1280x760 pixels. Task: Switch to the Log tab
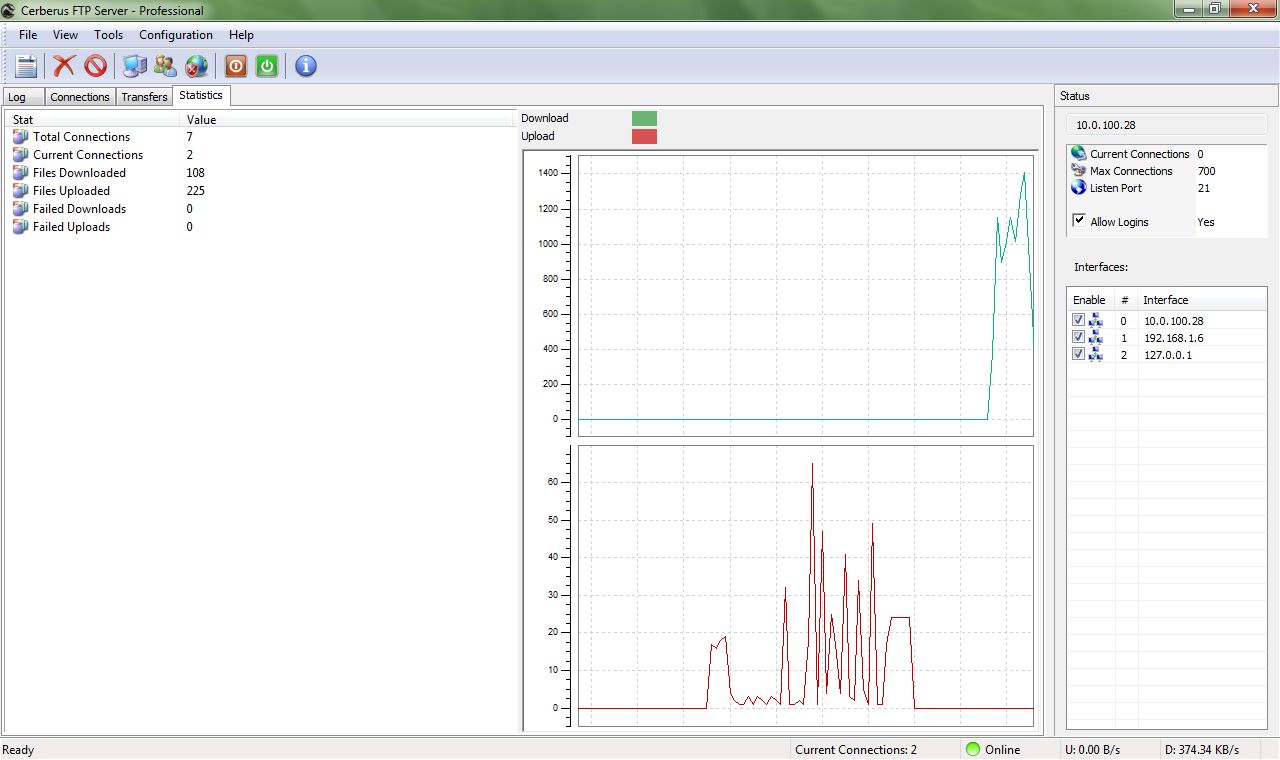point(23,97)
